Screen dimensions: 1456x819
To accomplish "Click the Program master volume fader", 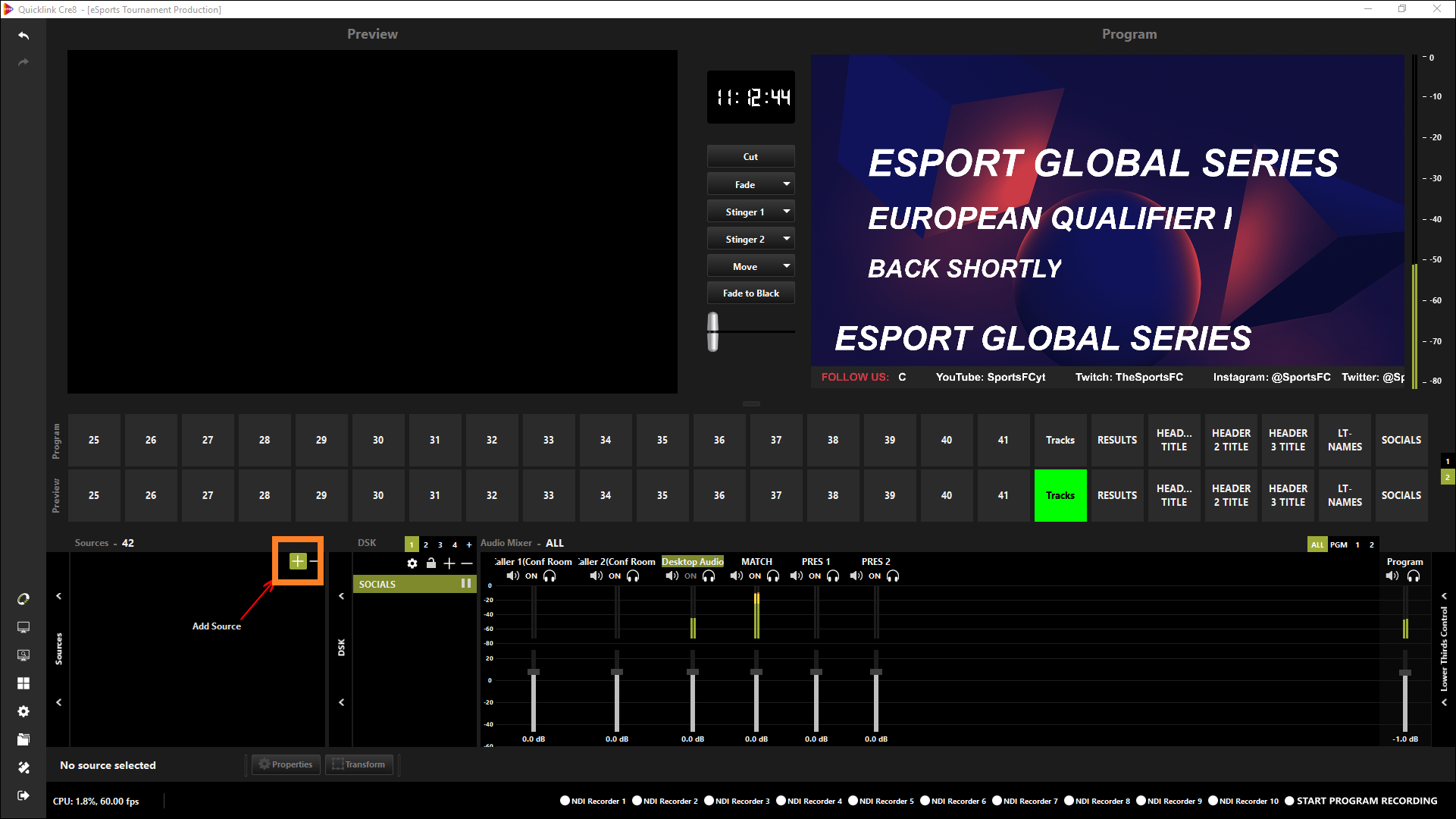I will tap(1405, 673).
